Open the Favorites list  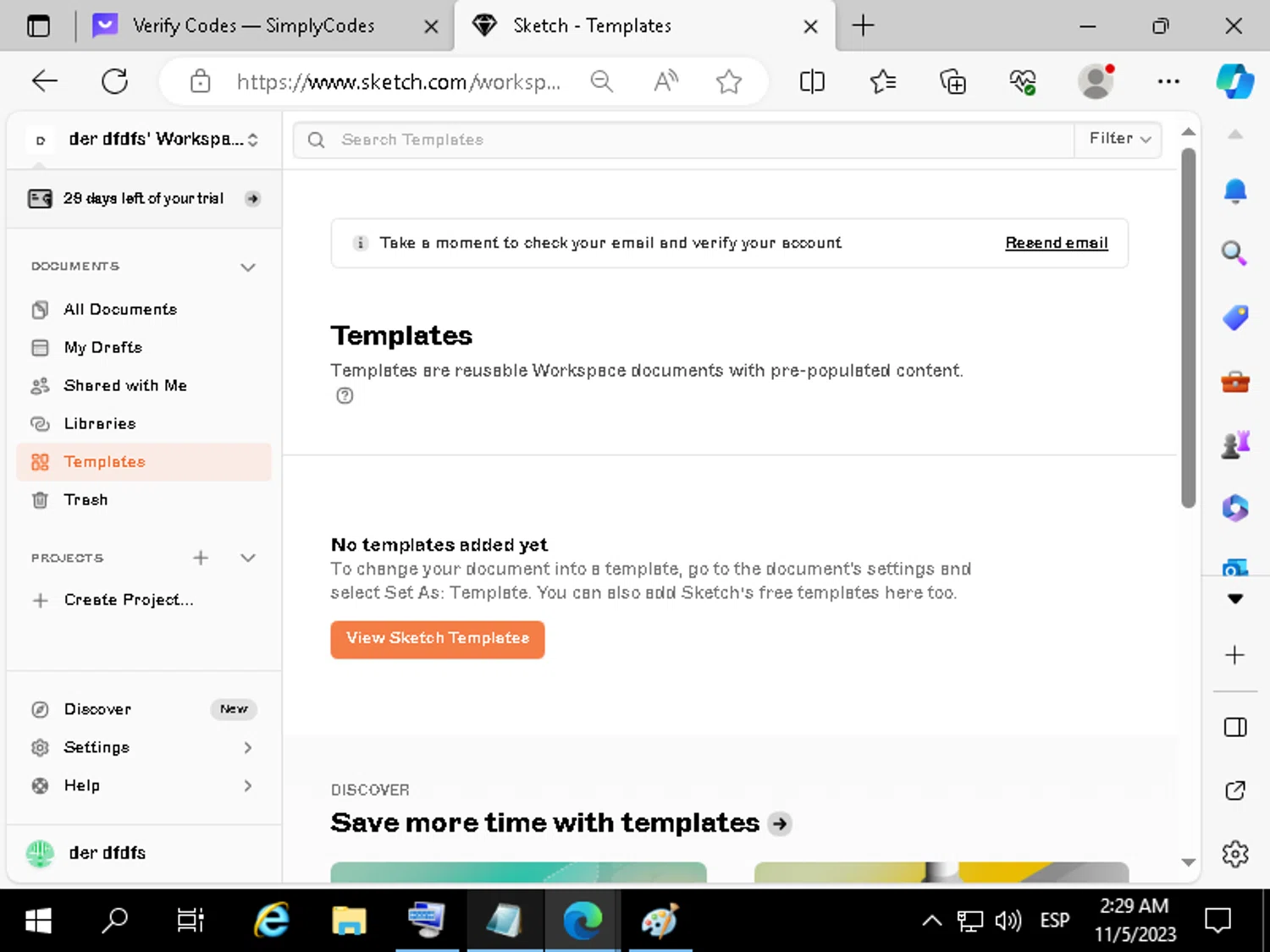(x=883, y=81)
